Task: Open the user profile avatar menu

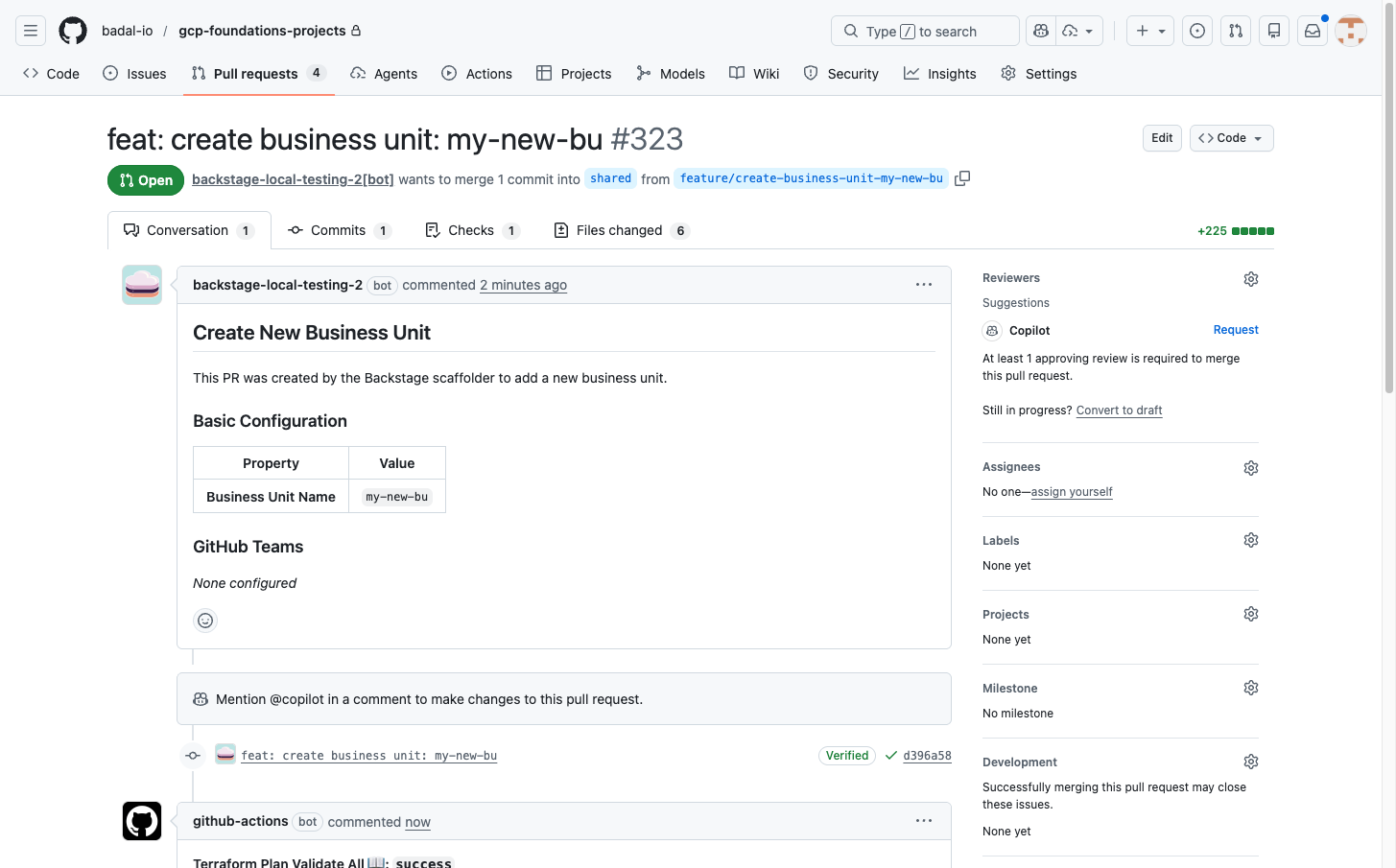Action: (1351, 31)
